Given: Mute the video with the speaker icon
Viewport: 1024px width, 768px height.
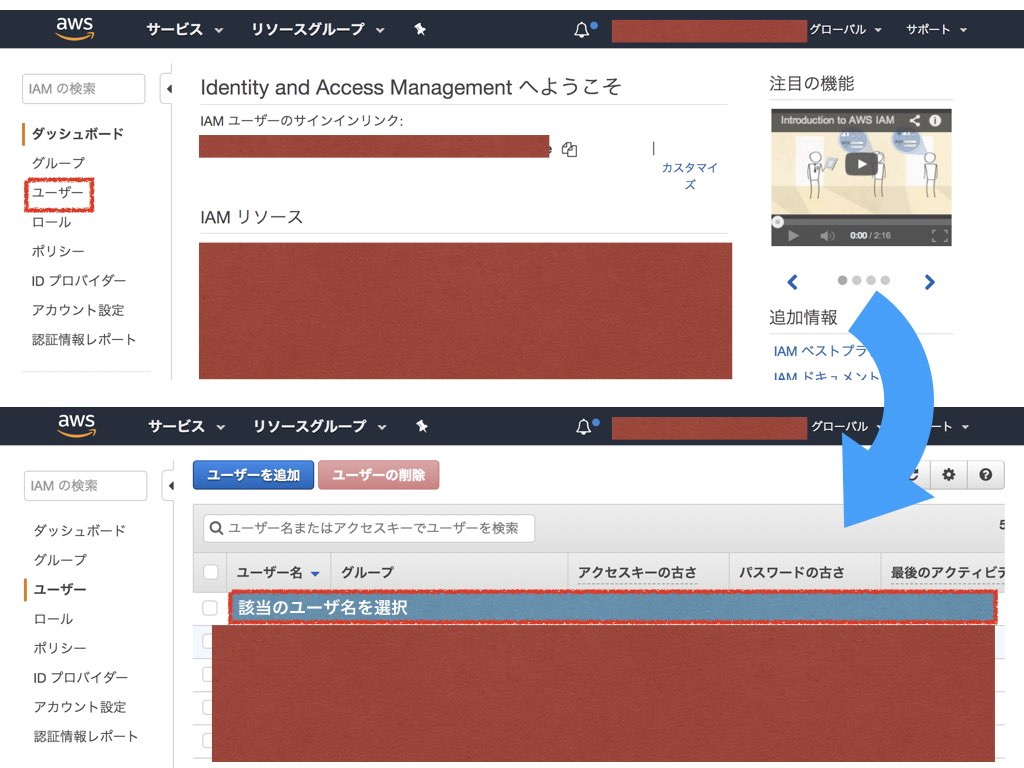Looking at the screenshot, I should tap(827, 236).
